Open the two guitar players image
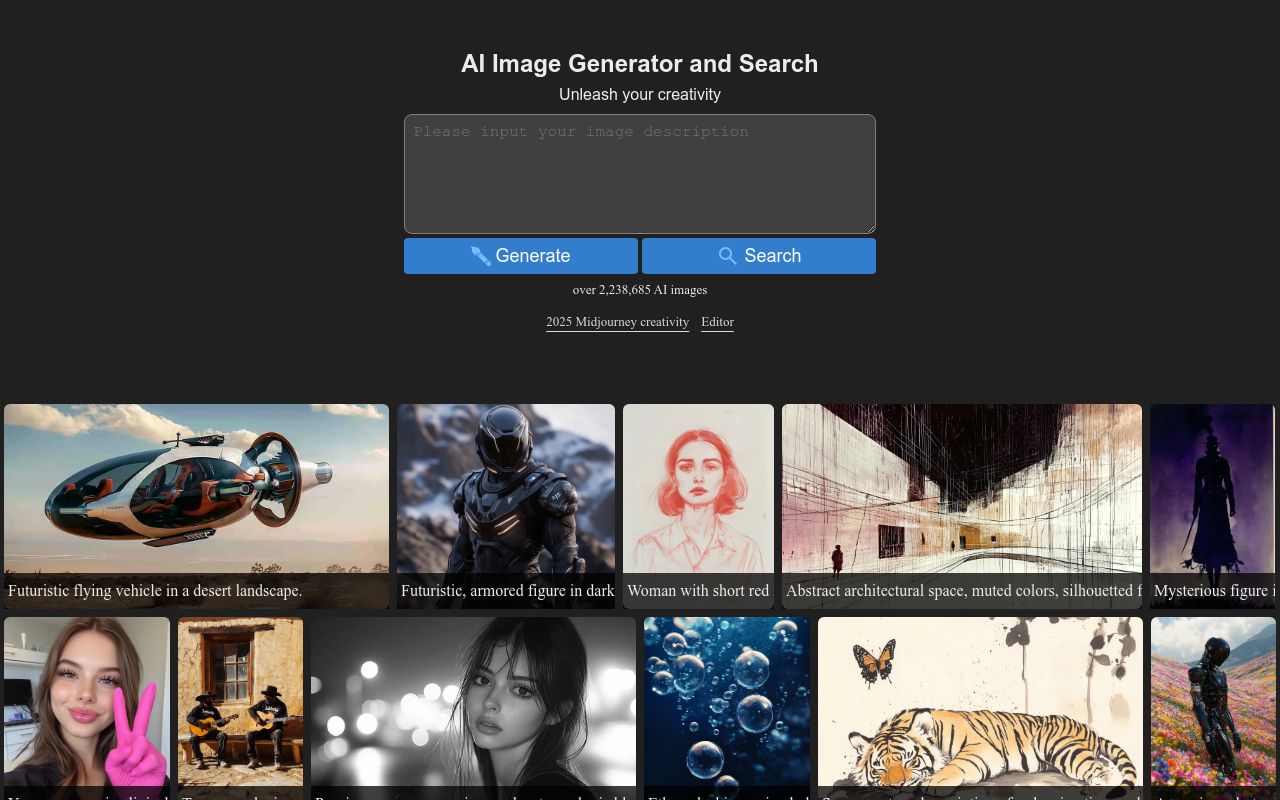This screenshot has height=800, width=1280. [240, 708]
